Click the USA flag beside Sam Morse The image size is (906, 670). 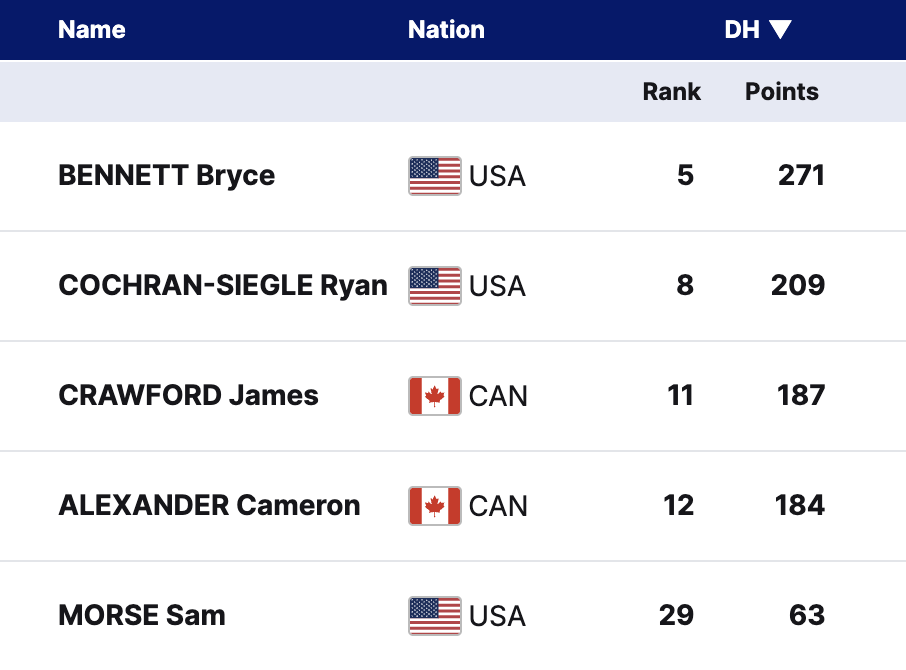[x=435, y=615]
